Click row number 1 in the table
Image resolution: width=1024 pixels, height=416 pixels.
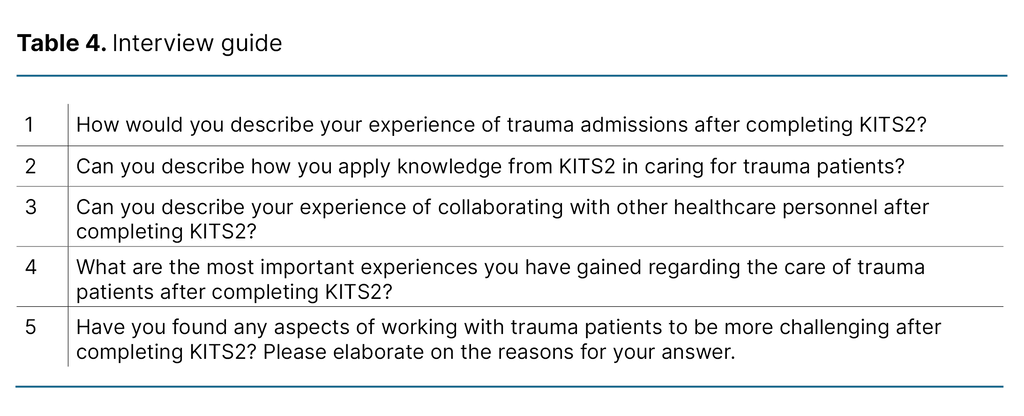pyautogui.click(x=29, y=125)
